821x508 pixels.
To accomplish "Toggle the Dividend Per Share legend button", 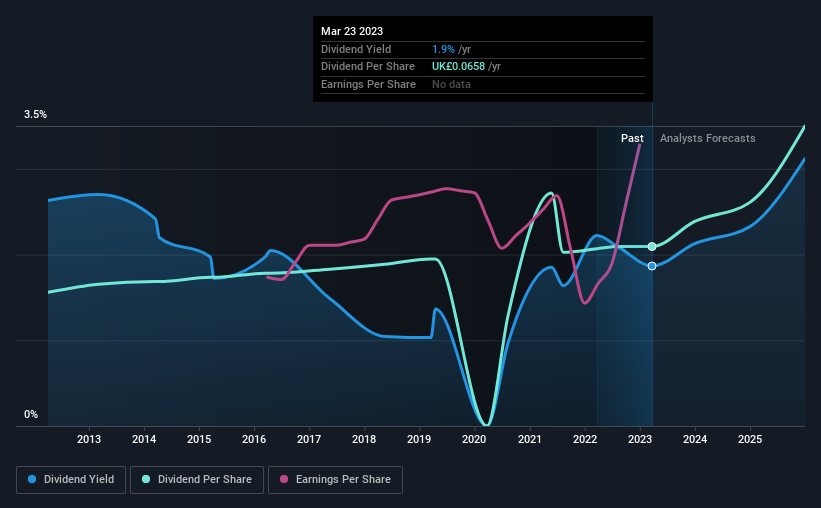I will (x=197, y=480).
